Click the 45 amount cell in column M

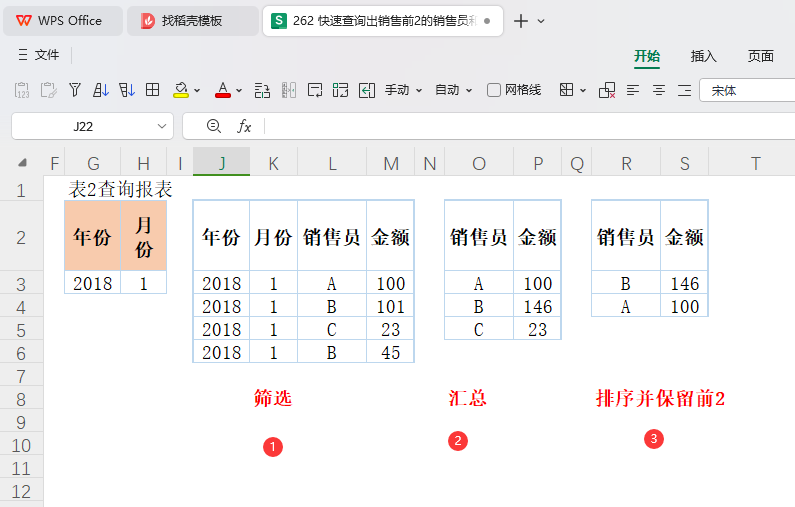(390, 352)
